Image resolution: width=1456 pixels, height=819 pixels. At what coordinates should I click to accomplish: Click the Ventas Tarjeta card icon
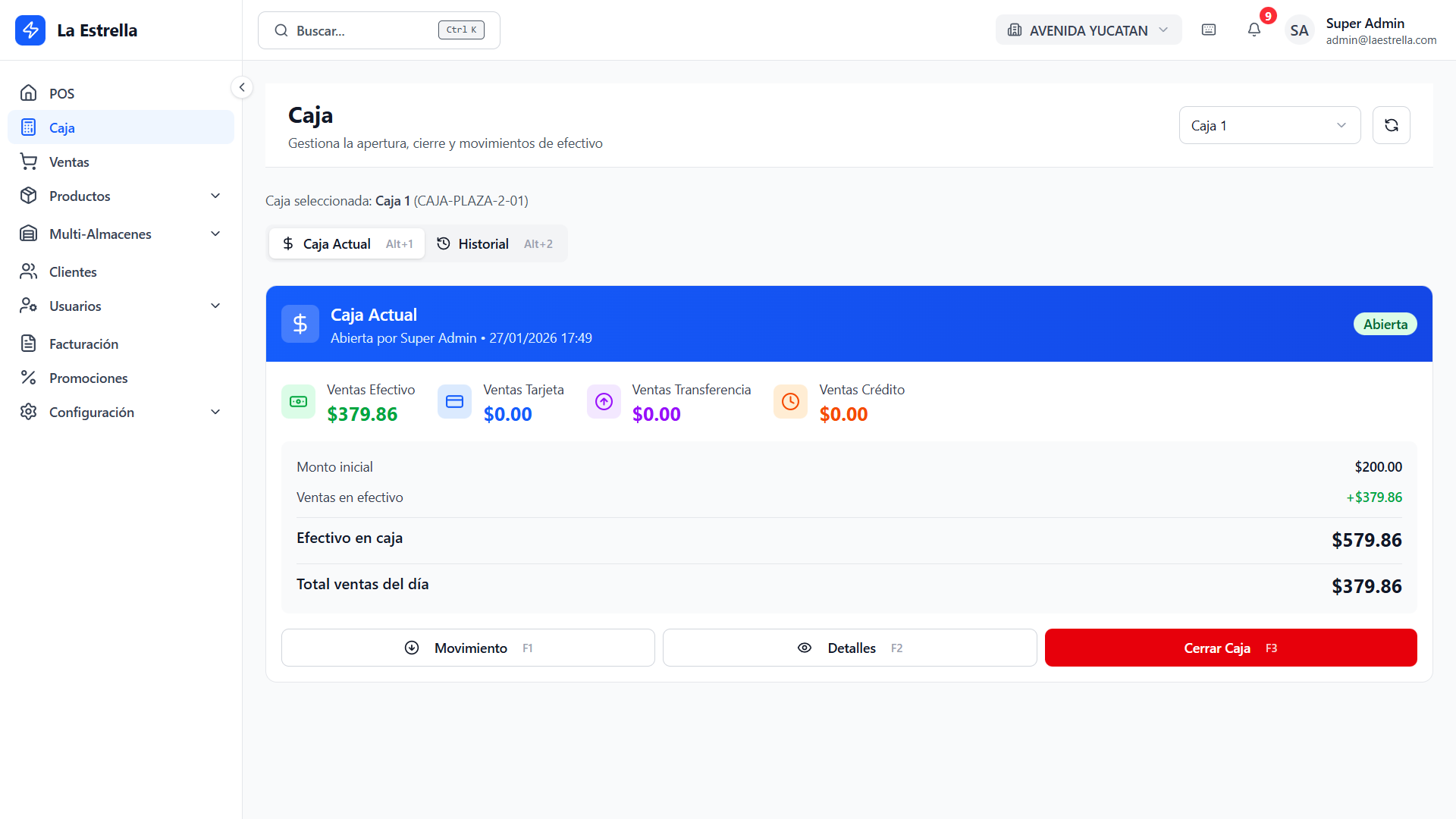[454, 401]
